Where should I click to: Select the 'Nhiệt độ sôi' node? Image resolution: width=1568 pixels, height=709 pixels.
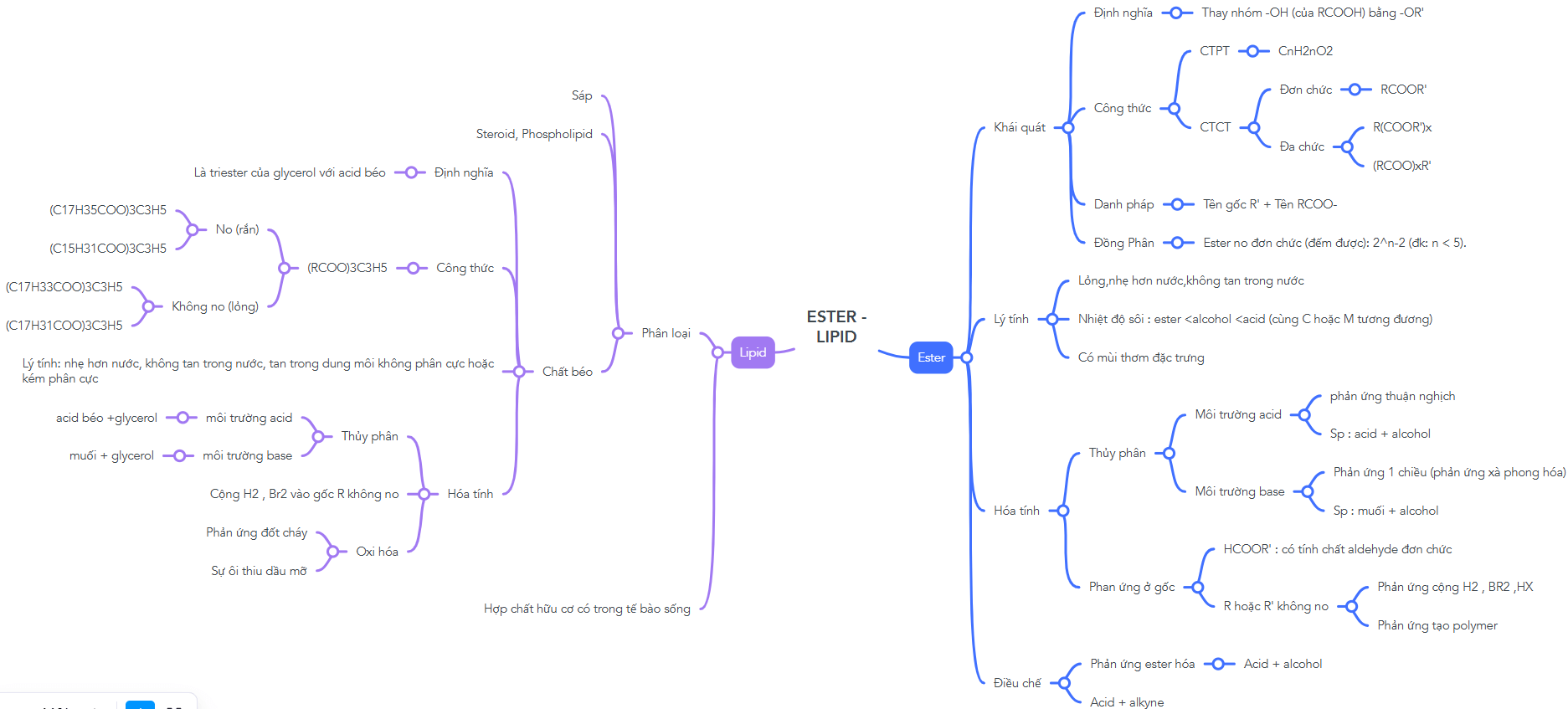click(x=1255, y=319)
